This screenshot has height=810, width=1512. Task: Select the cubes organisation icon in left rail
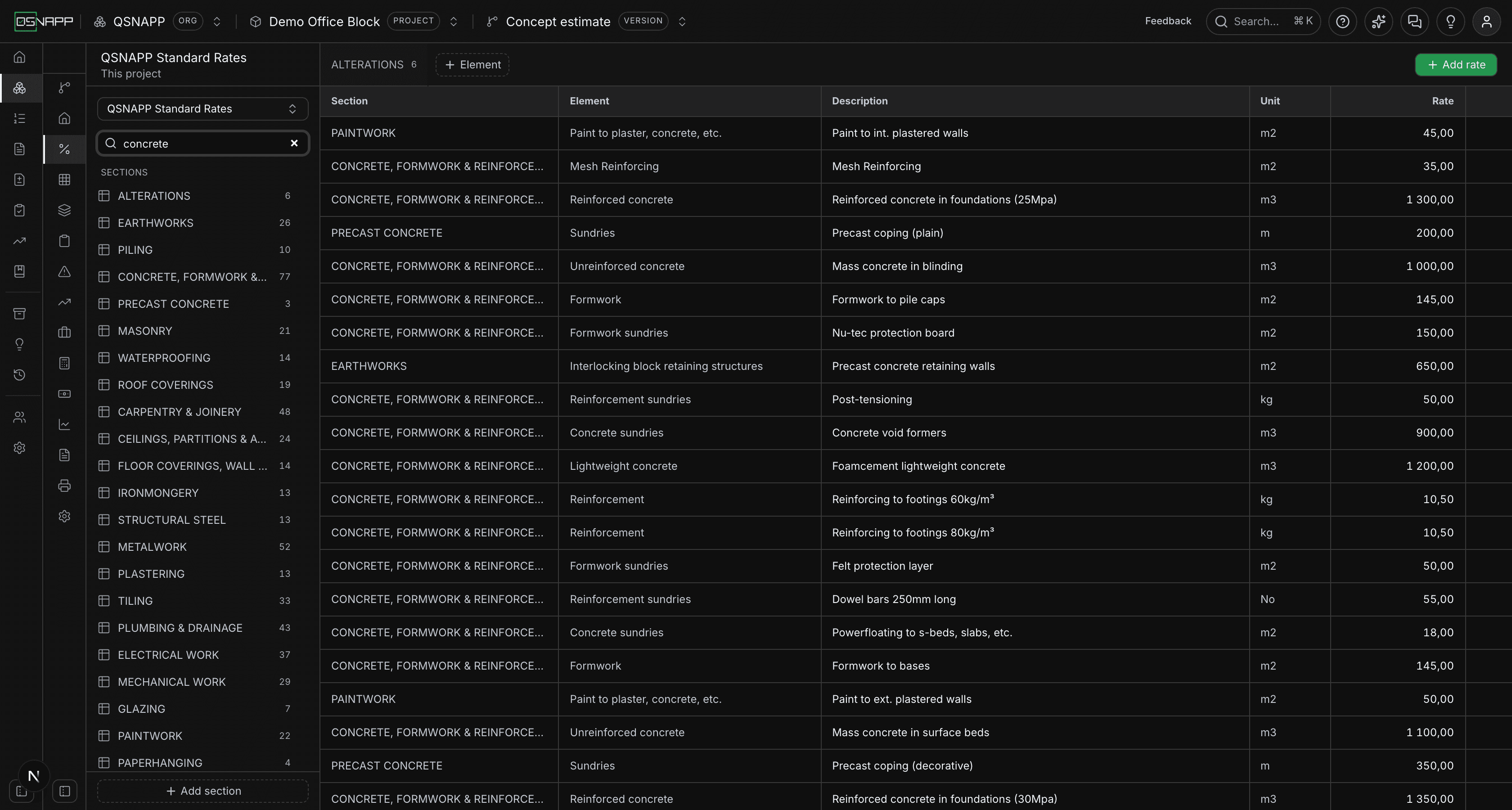coord(20,88)
